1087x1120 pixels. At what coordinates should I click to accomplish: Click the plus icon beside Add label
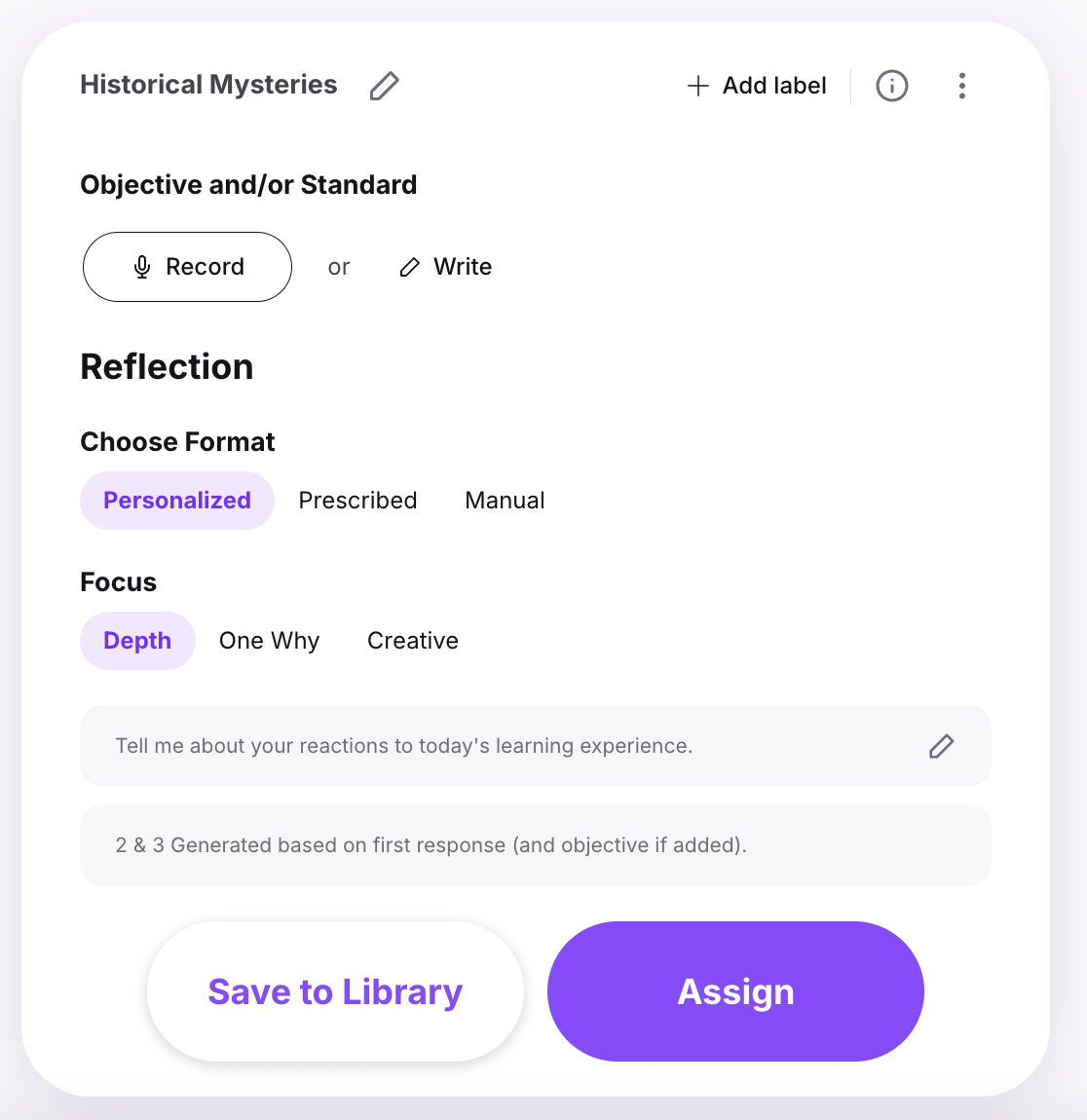(697, 86)
